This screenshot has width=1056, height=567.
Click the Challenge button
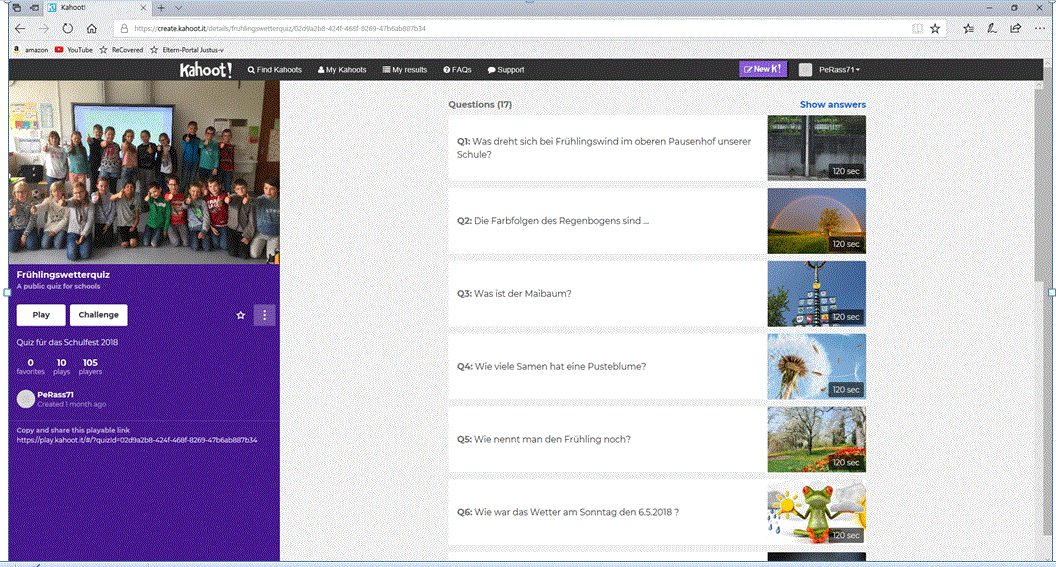pyautogui.click(x=98, y=315)
